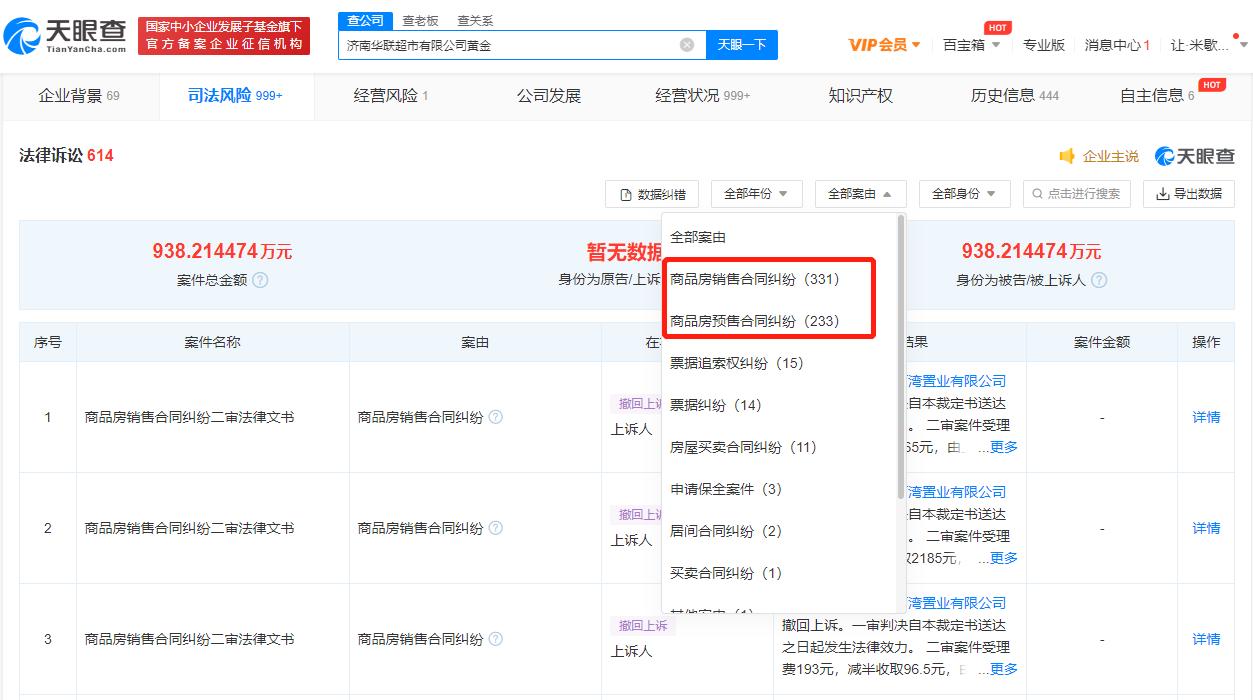
Task: Click the dropdown list scrollbar
Action: point(901,357)
